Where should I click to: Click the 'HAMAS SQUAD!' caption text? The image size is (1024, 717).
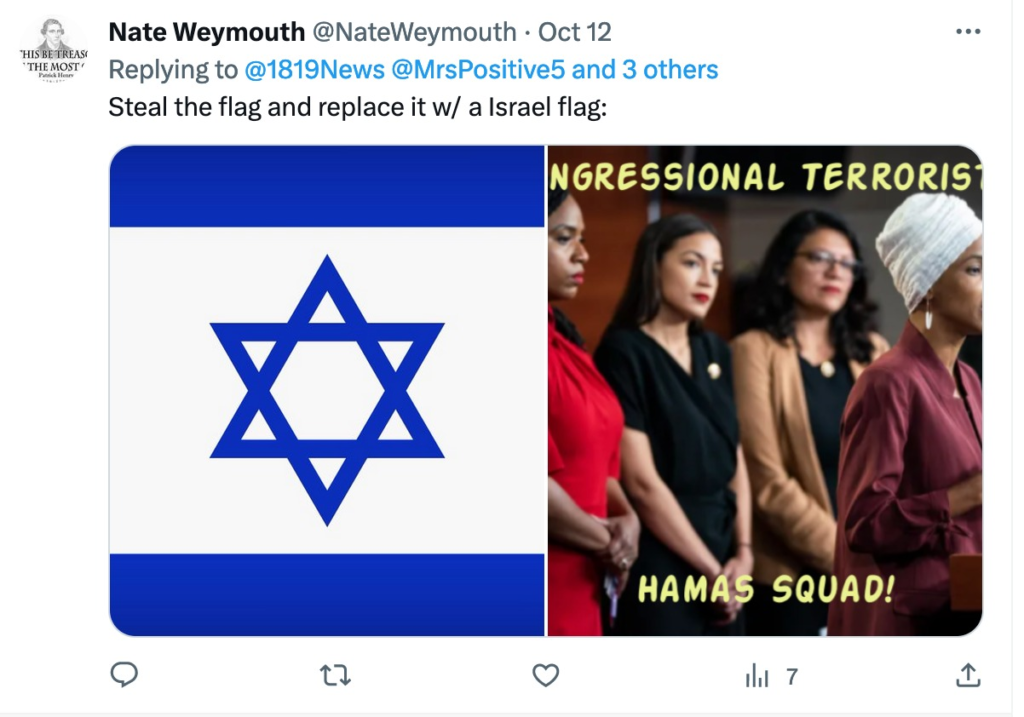pyautogui.click(x=766, y=589)
